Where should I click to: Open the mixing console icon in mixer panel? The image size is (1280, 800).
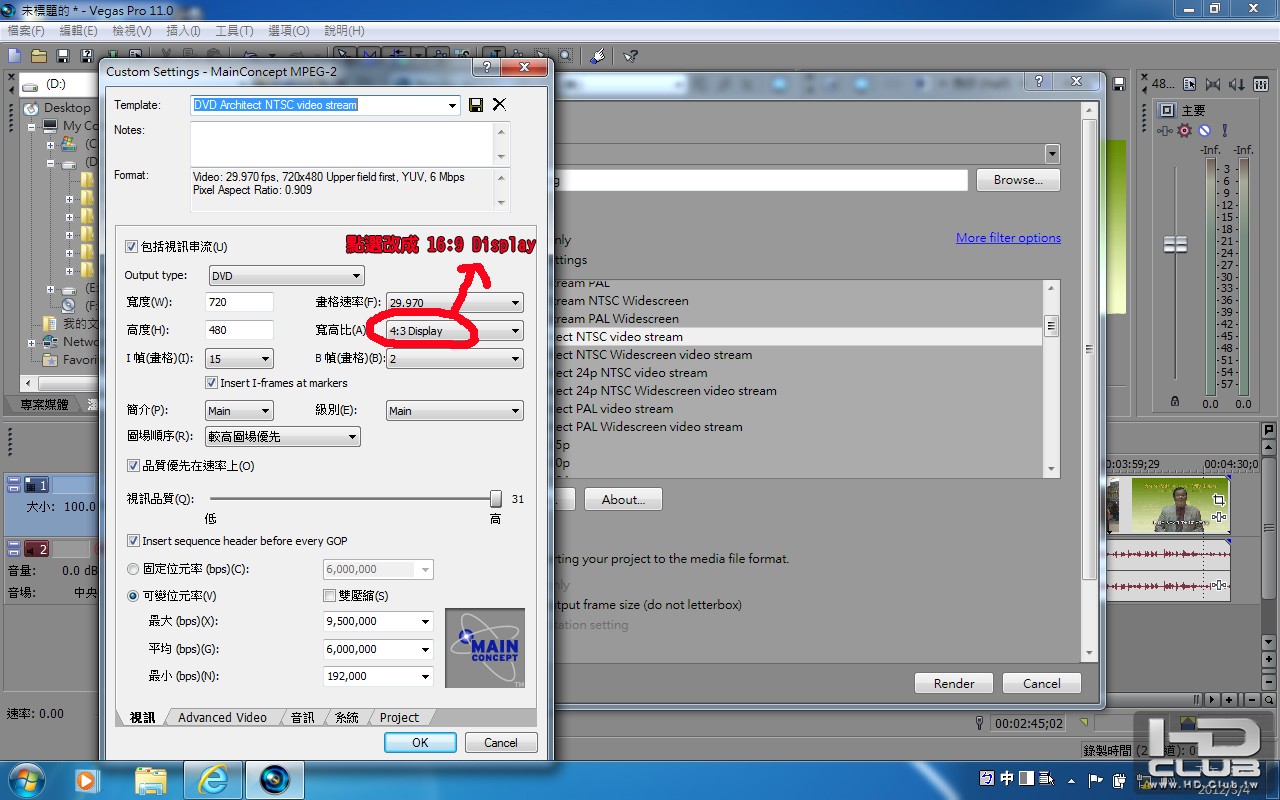click(1261, 84)
